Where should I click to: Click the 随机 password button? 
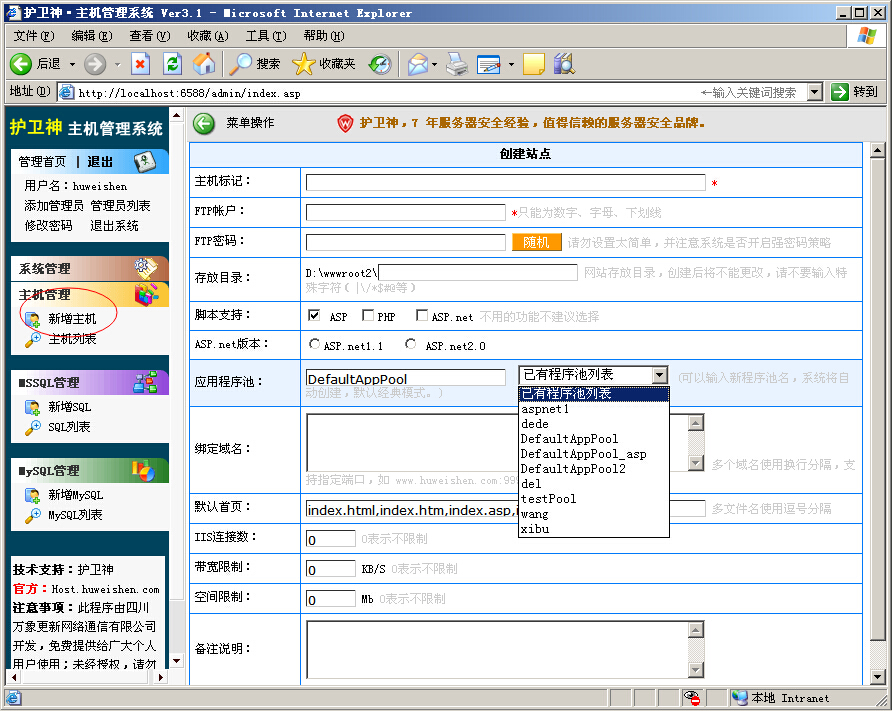[x=536, y=242]
